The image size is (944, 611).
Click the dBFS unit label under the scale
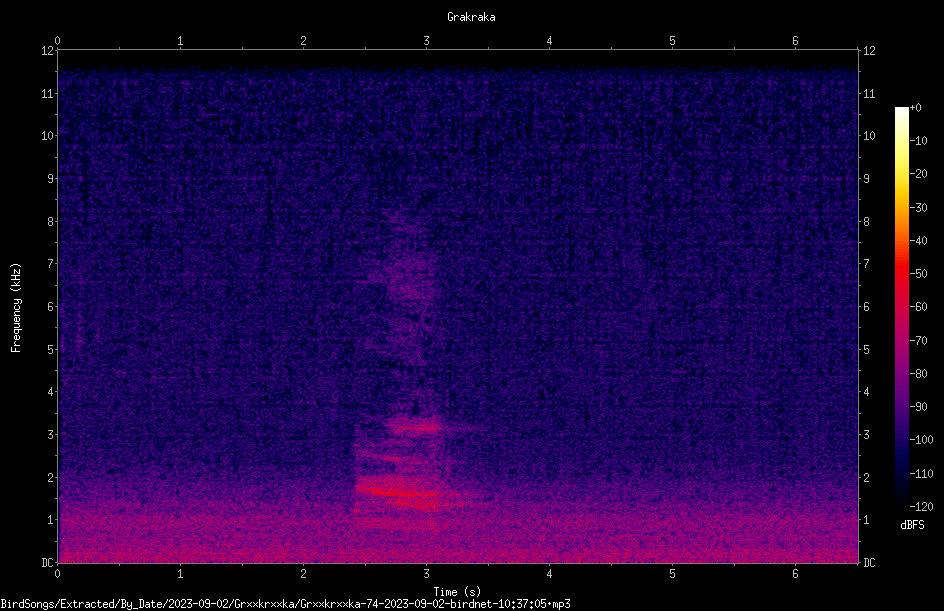tap(912, 525)
